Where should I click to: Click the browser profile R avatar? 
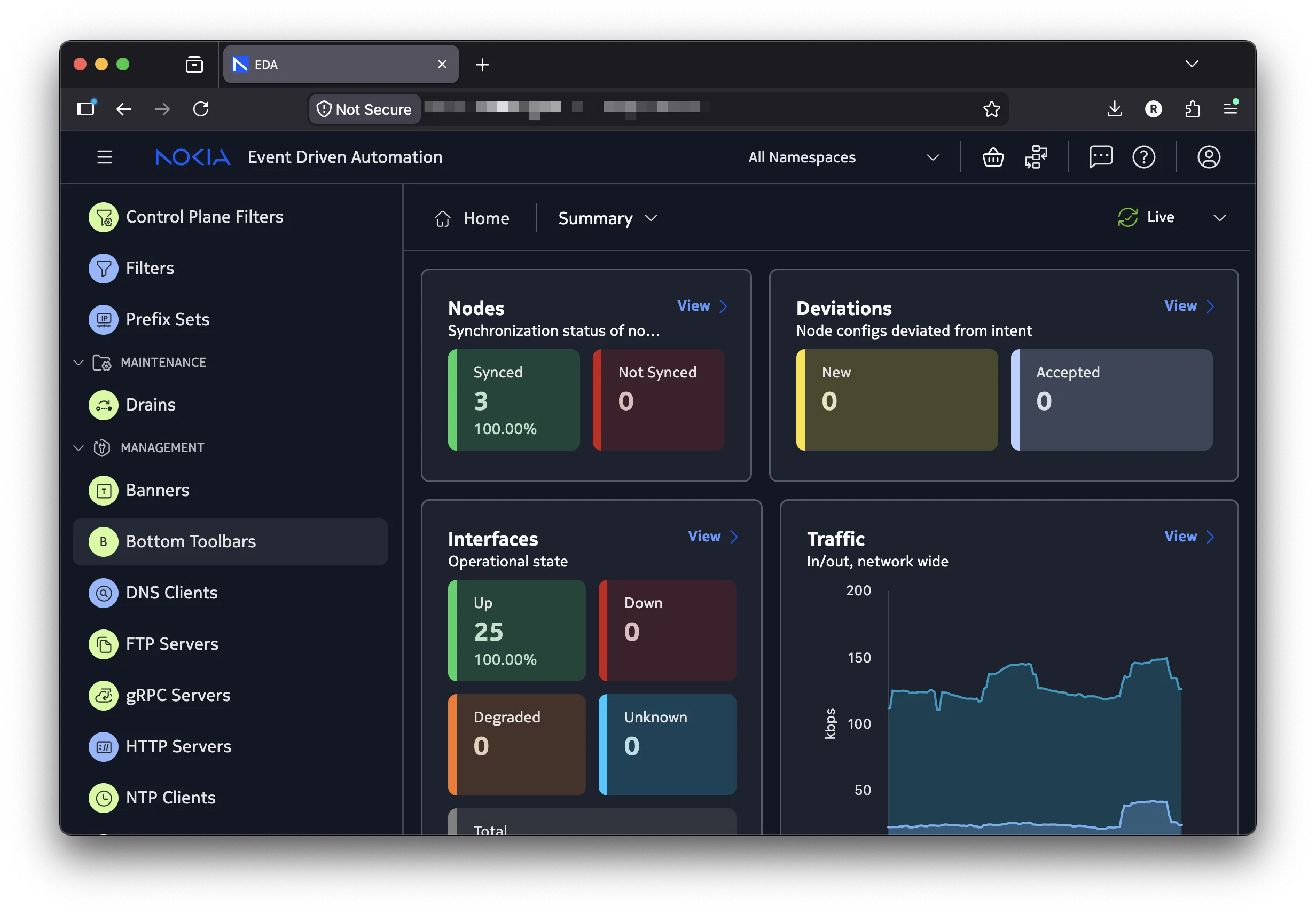[1153, 109]
